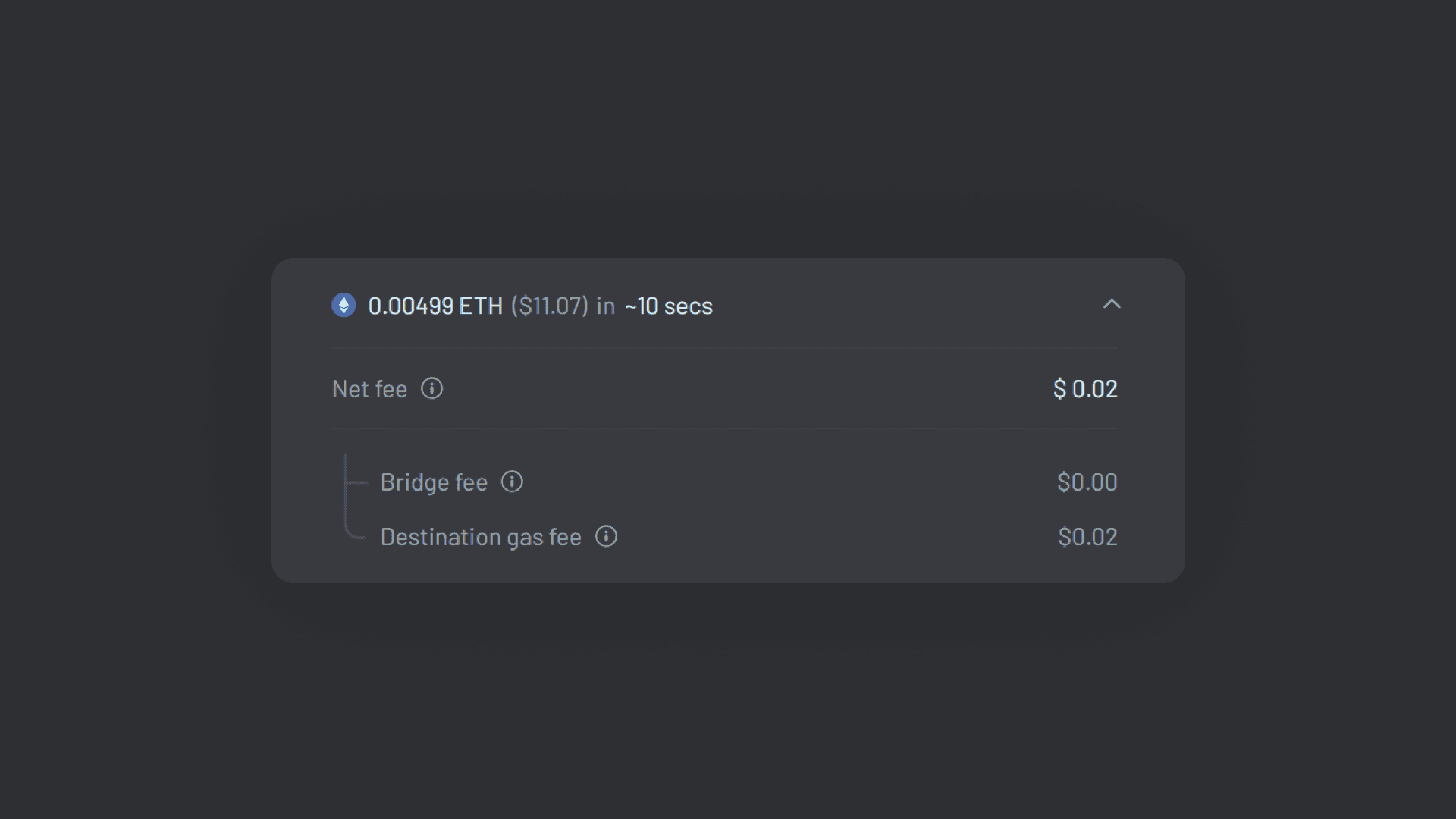Image resolution: width=1456 pixels, height=819 pixels.
Task: Click the ($11.07) dollar value
Action: coord(550,306)
